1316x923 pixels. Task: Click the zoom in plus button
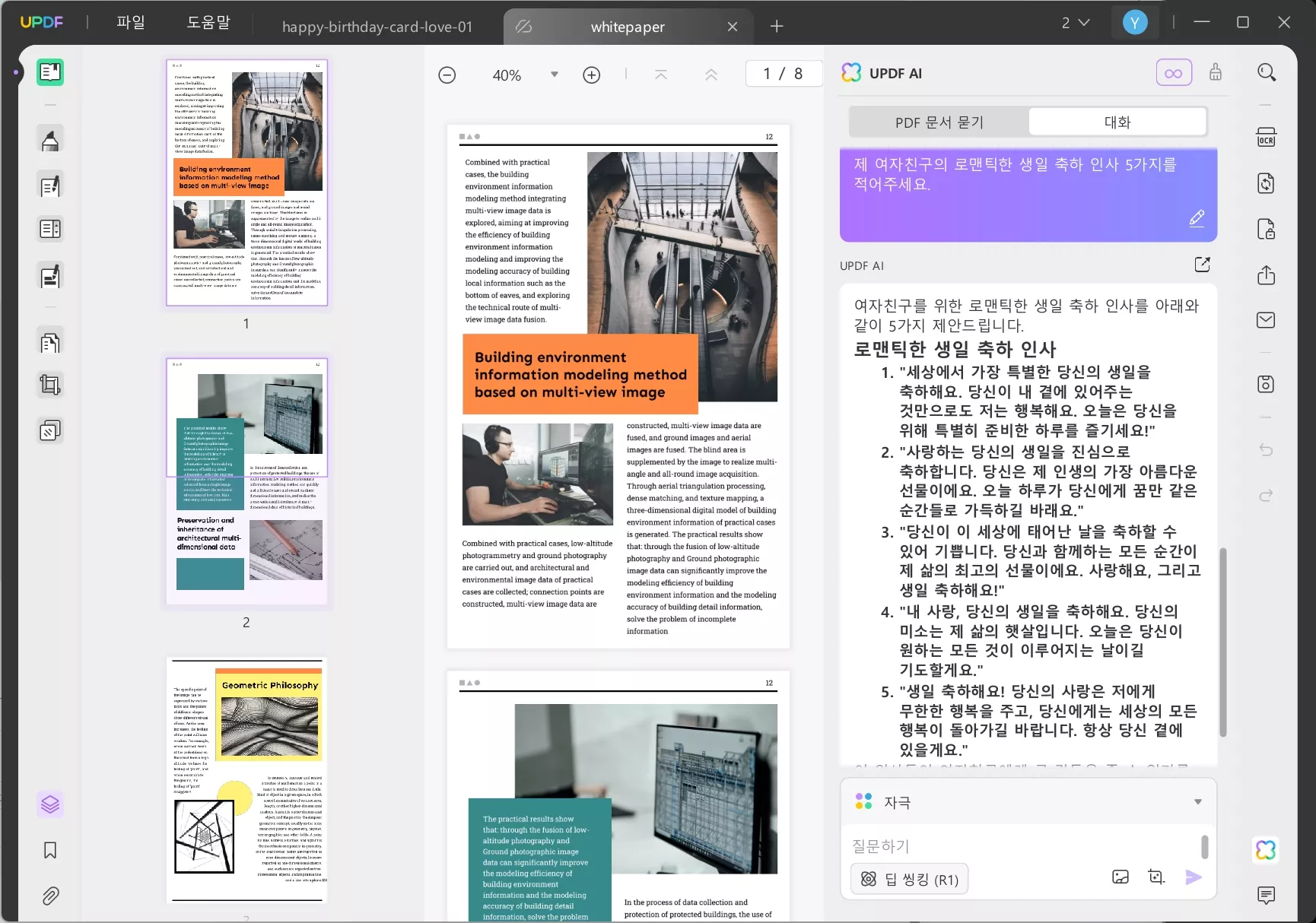(x=591, y=75)
